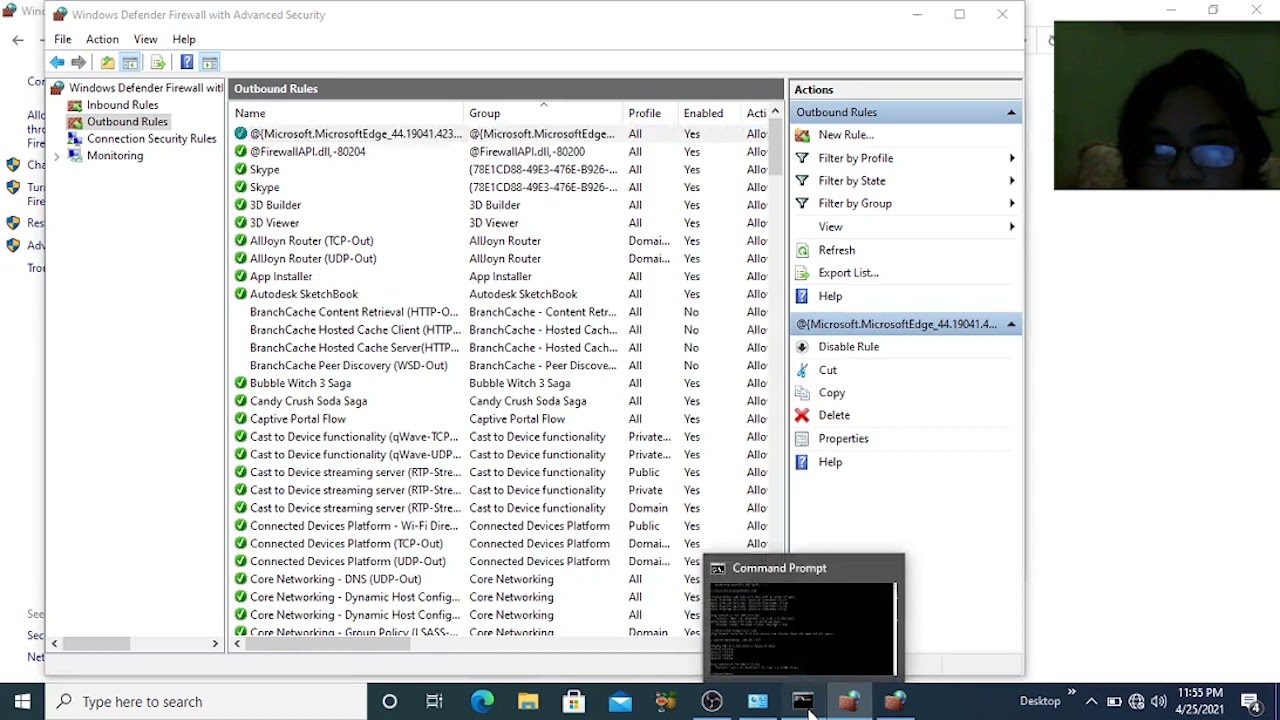This screenshot has height=720, width=1280.
Task: Open the Action menu
Action: point(102,39)
